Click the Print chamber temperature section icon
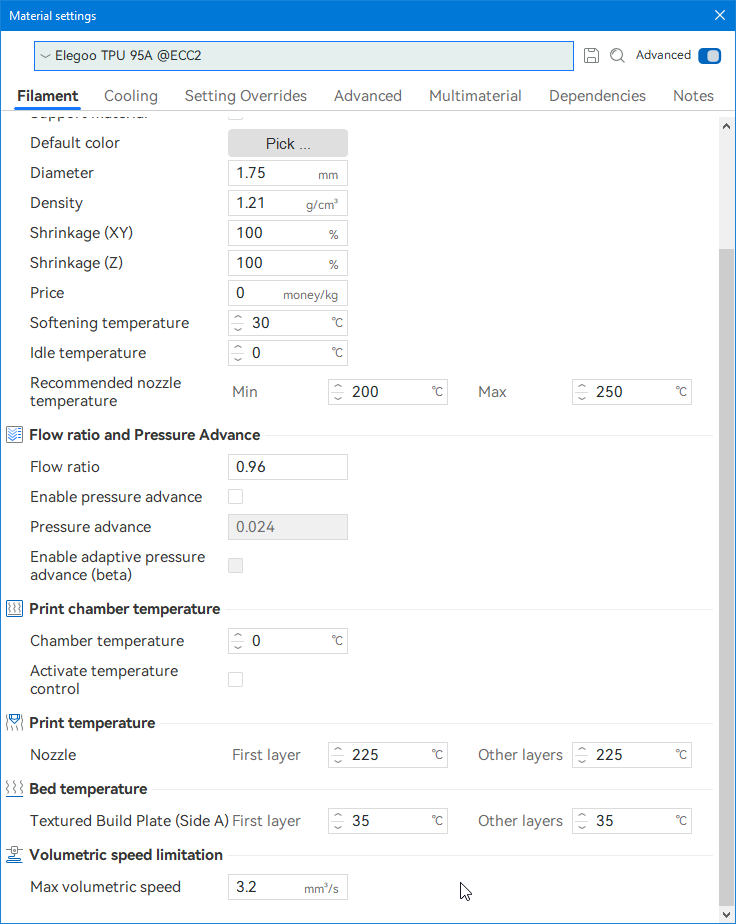Viewport: 736px width, 924px height. coord(15,609)
